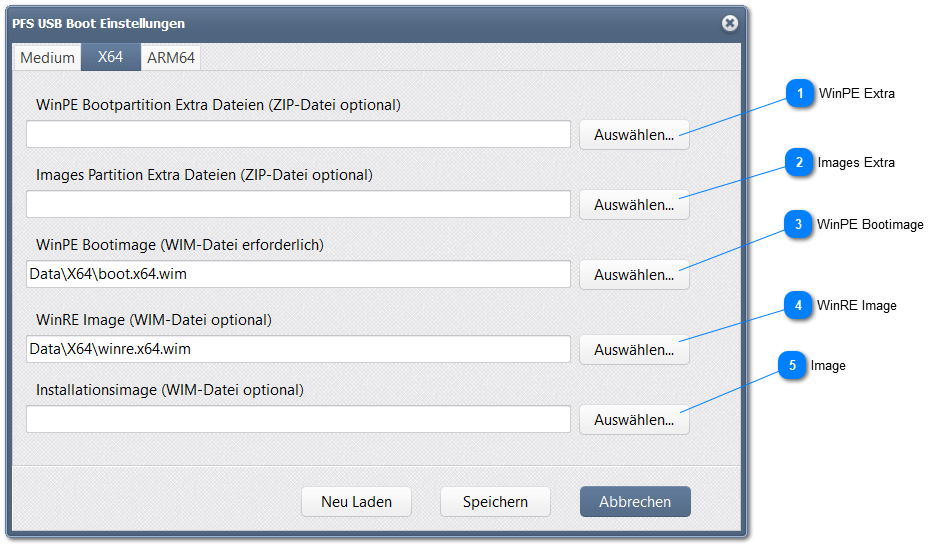The height and width of the screenshot is (547, 940).
Task: Click the Neu Laden button
Action: point(356,502)
